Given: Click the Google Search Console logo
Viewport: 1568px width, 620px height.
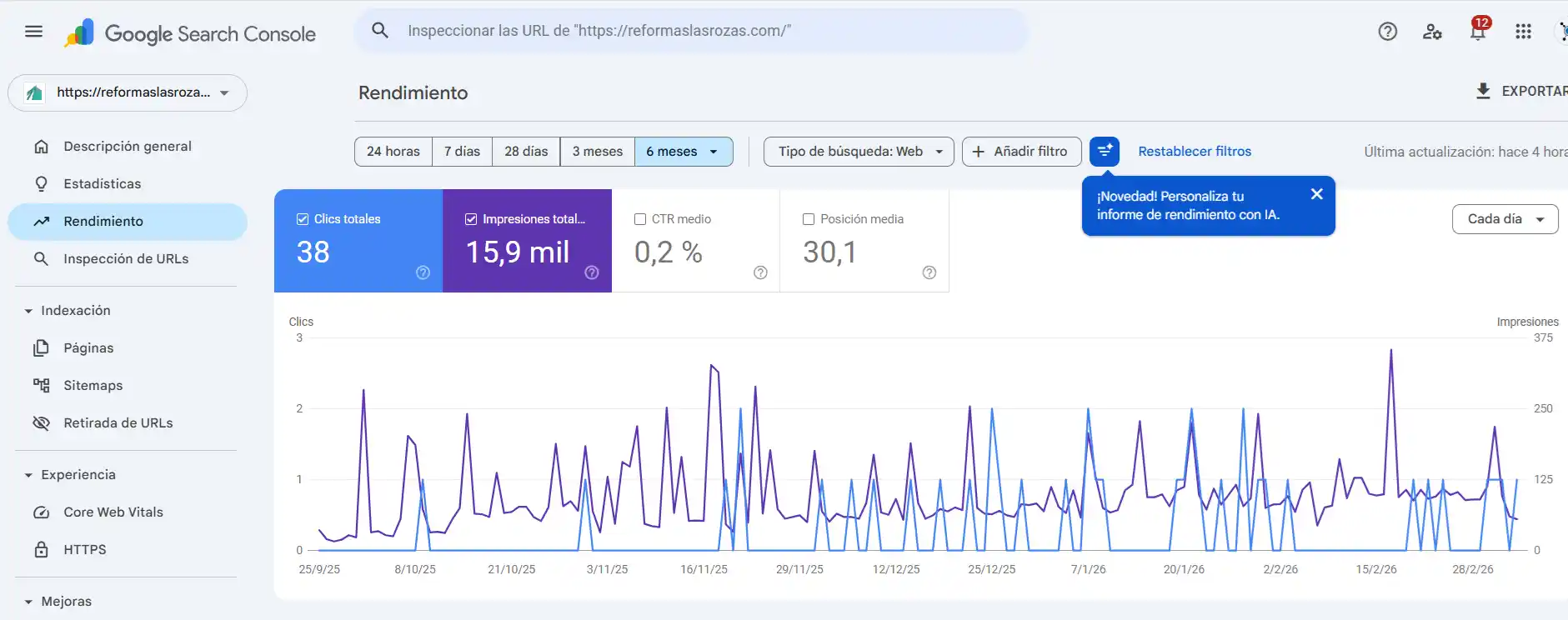Looking at the screenshot, I should pos(190,33).
